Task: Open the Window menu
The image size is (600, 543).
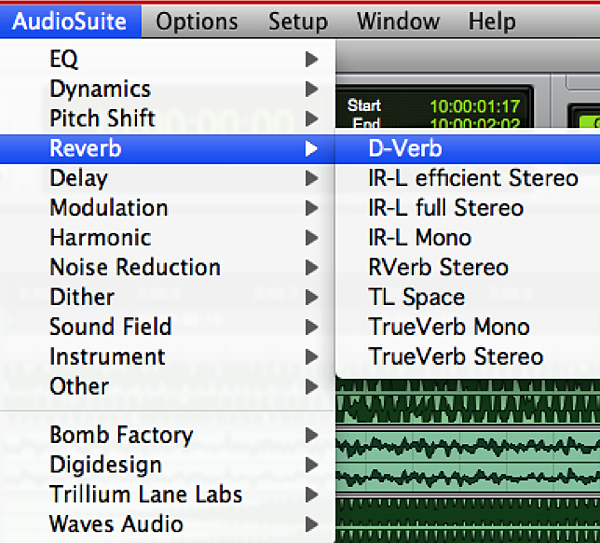Action: (x=398, y=21)
